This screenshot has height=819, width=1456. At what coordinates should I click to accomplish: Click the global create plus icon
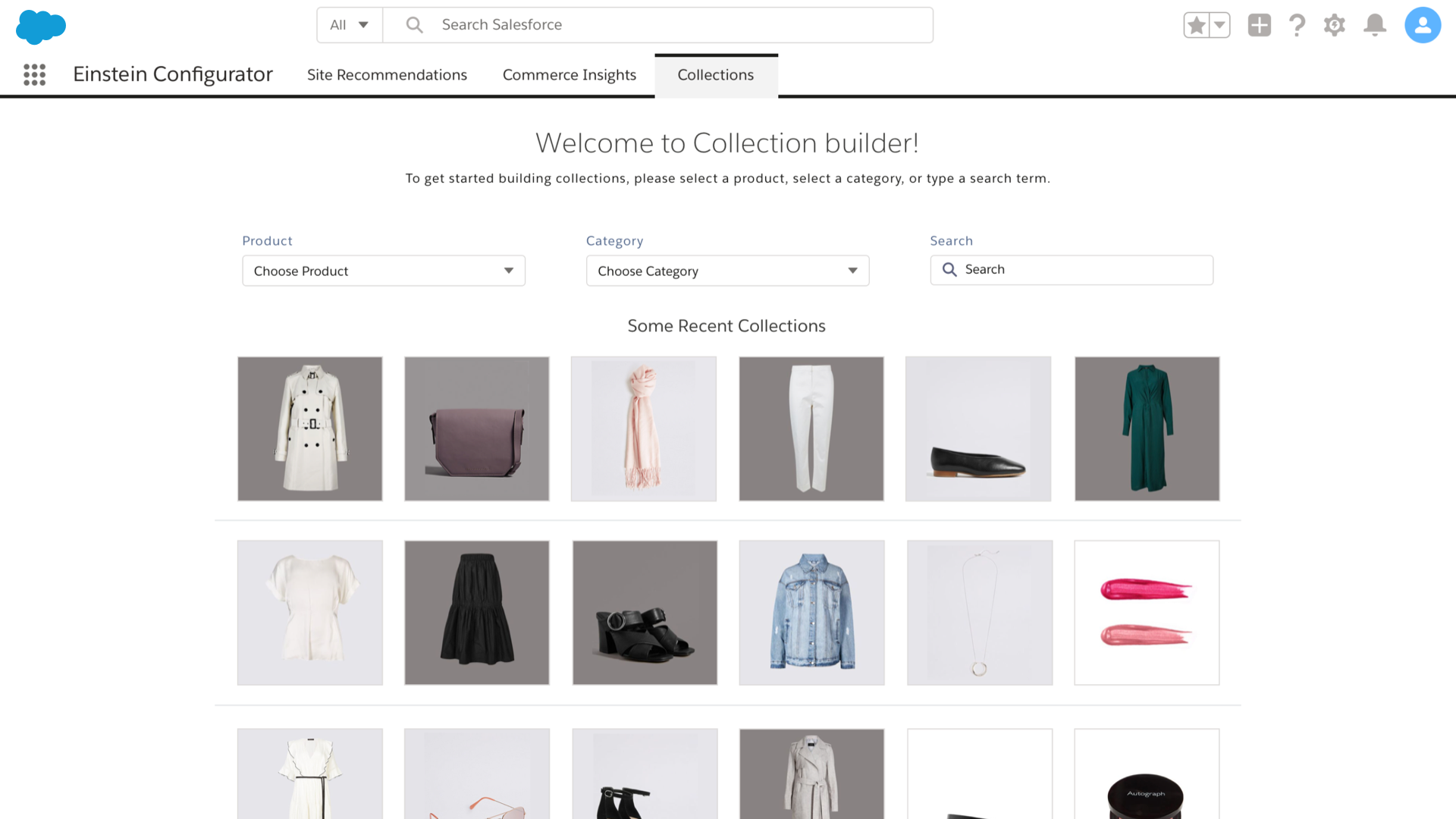pyautogui.click(x=1259, y=25)
